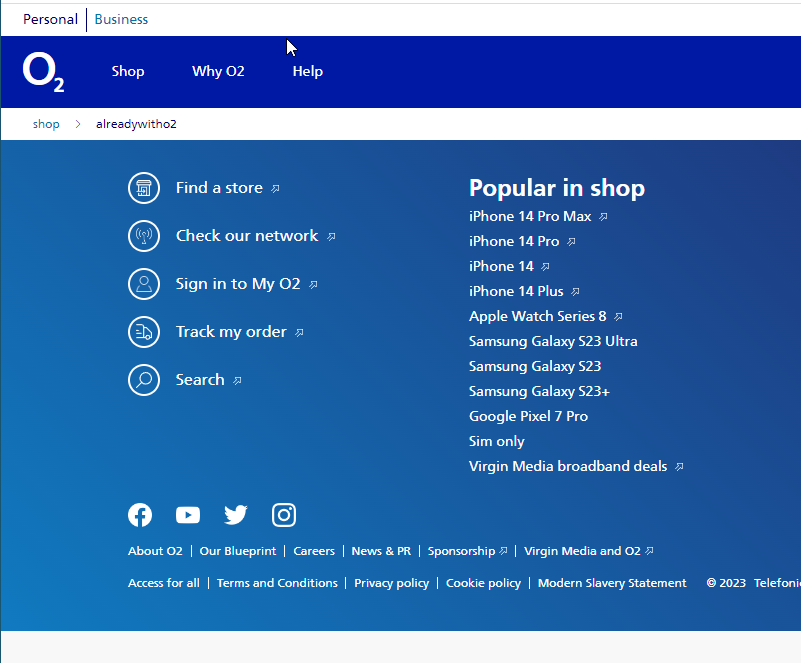The image size is (801, 663).
Task: Click the Check our network signal icon
Action: click(x=143, y=235)
